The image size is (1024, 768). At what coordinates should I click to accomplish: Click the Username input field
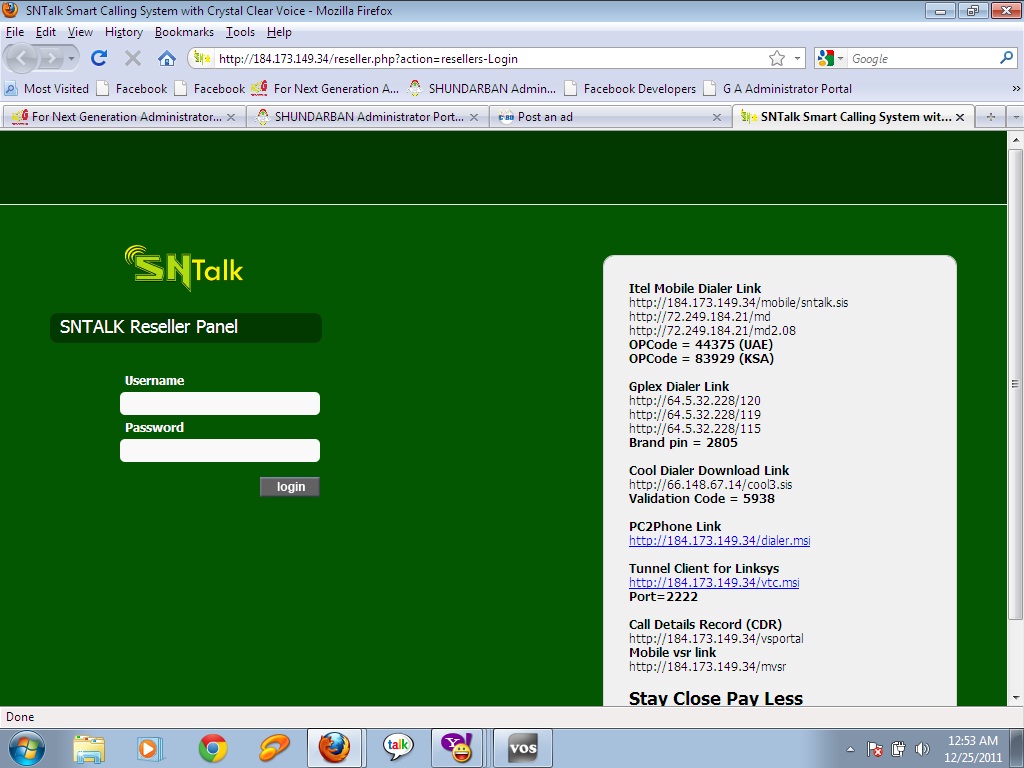click(x=220, y=404)
